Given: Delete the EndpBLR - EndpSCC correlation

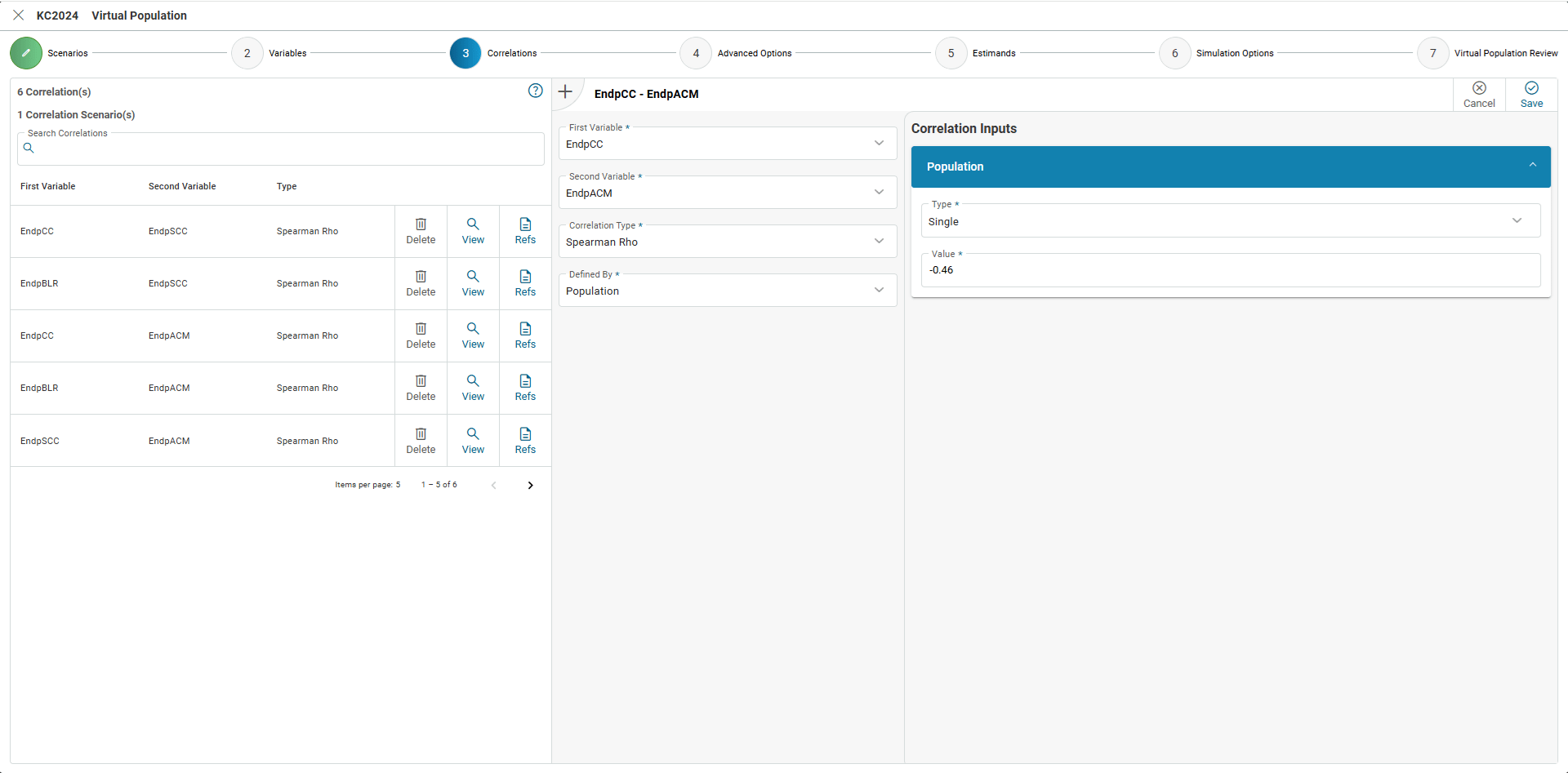Looking at the screenshot, I should 421,284.
